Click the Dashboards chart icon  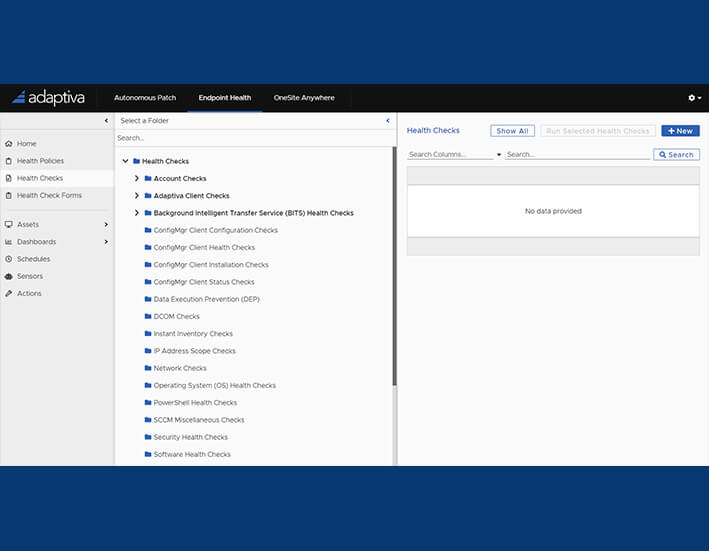pos(9,242)
